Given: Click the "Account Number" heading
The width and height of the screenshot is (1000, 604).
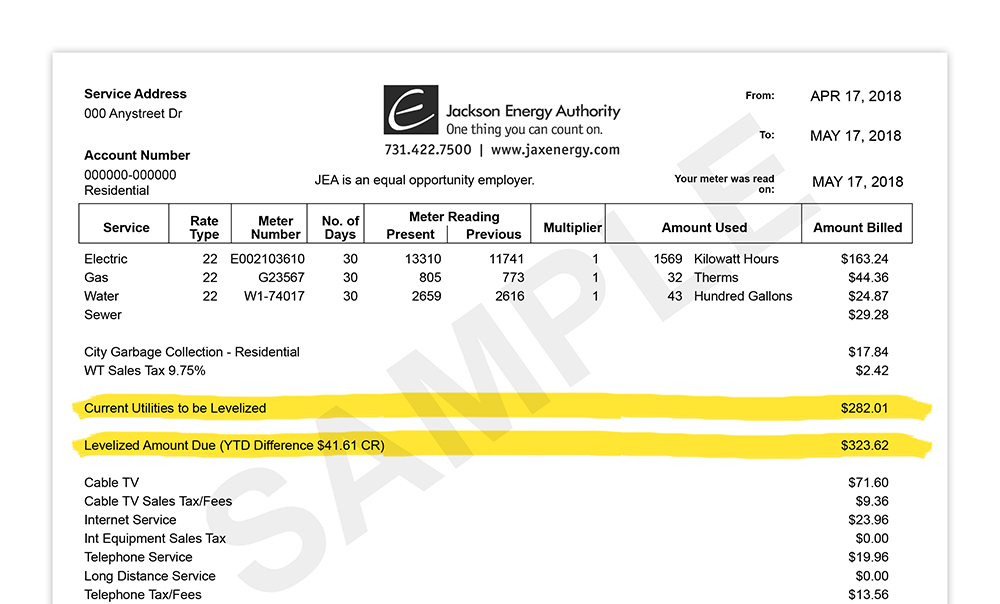Looking at the screenshot, I should 137,155.
